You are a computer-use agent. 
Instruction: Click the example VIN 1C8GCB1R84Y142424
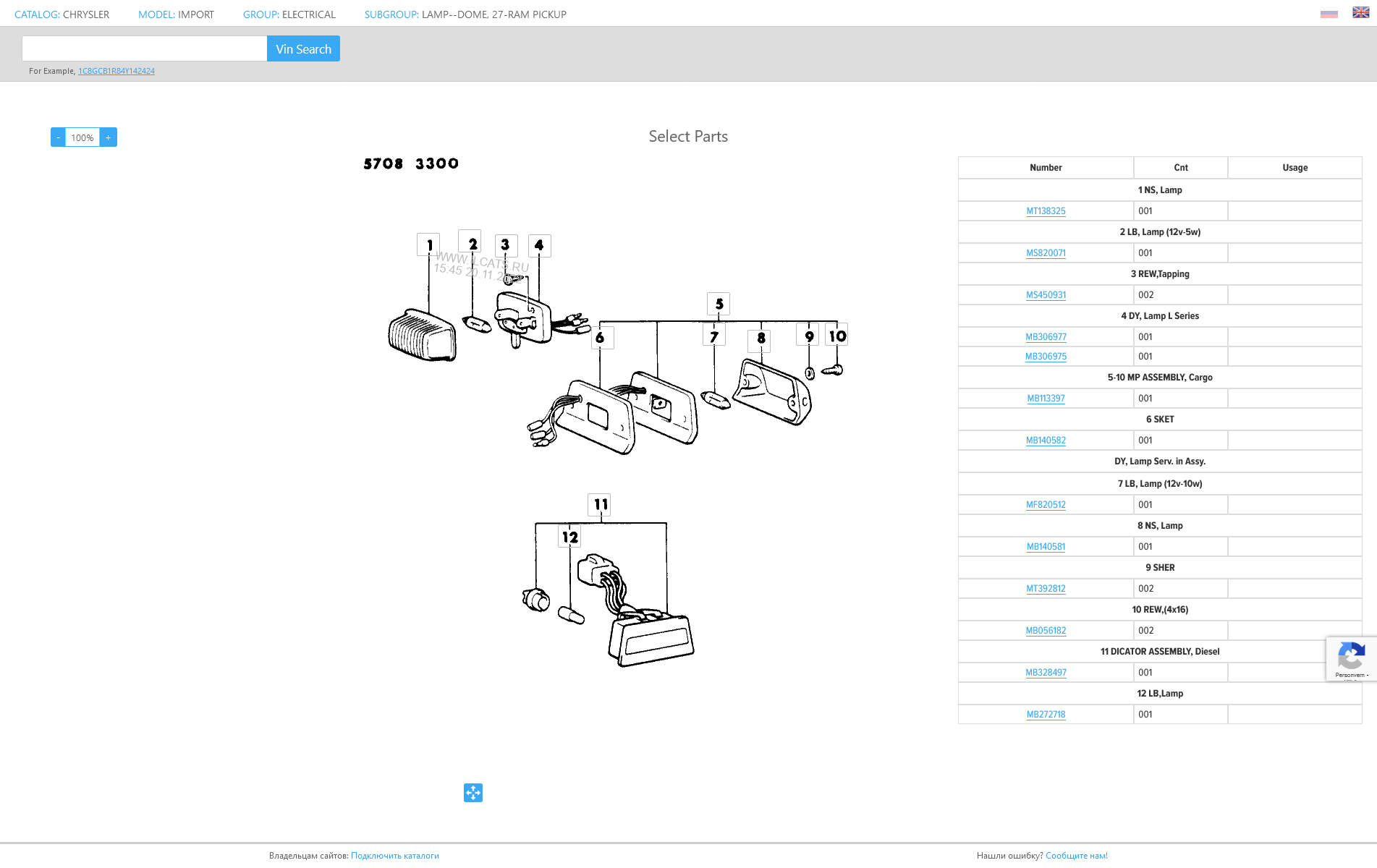[x=116, y=71]
